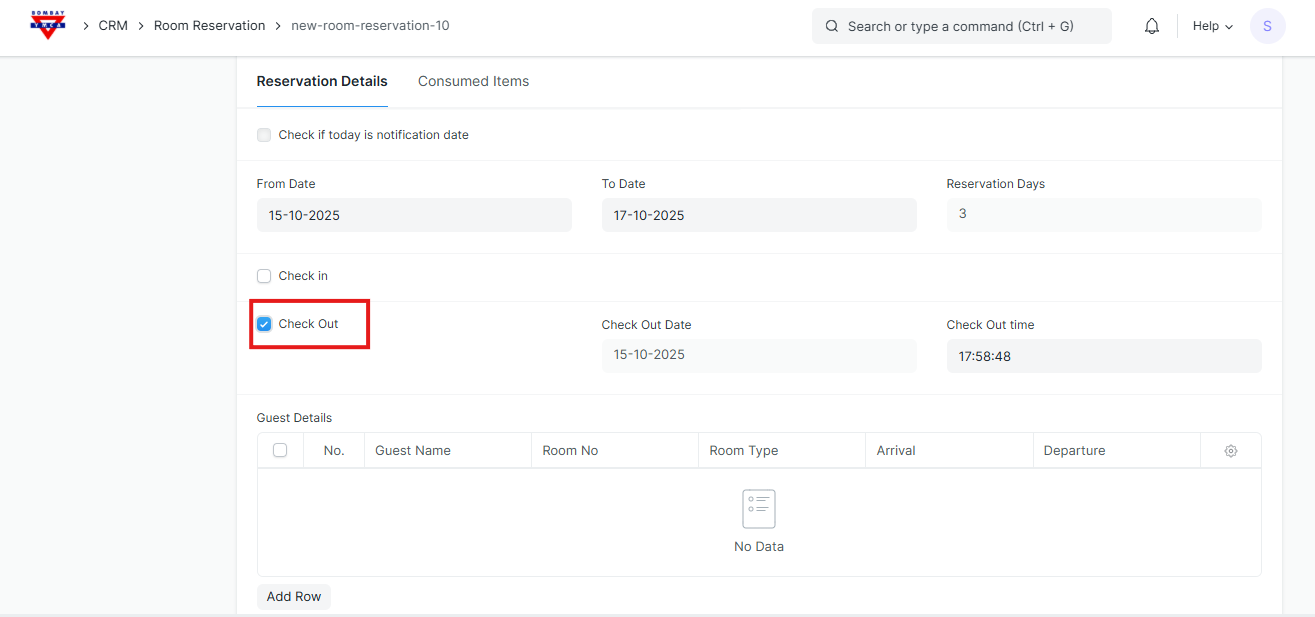Navigate to Room Reservation breadcrumb
Screen dimensions: 1315x617
coord(209,26)
